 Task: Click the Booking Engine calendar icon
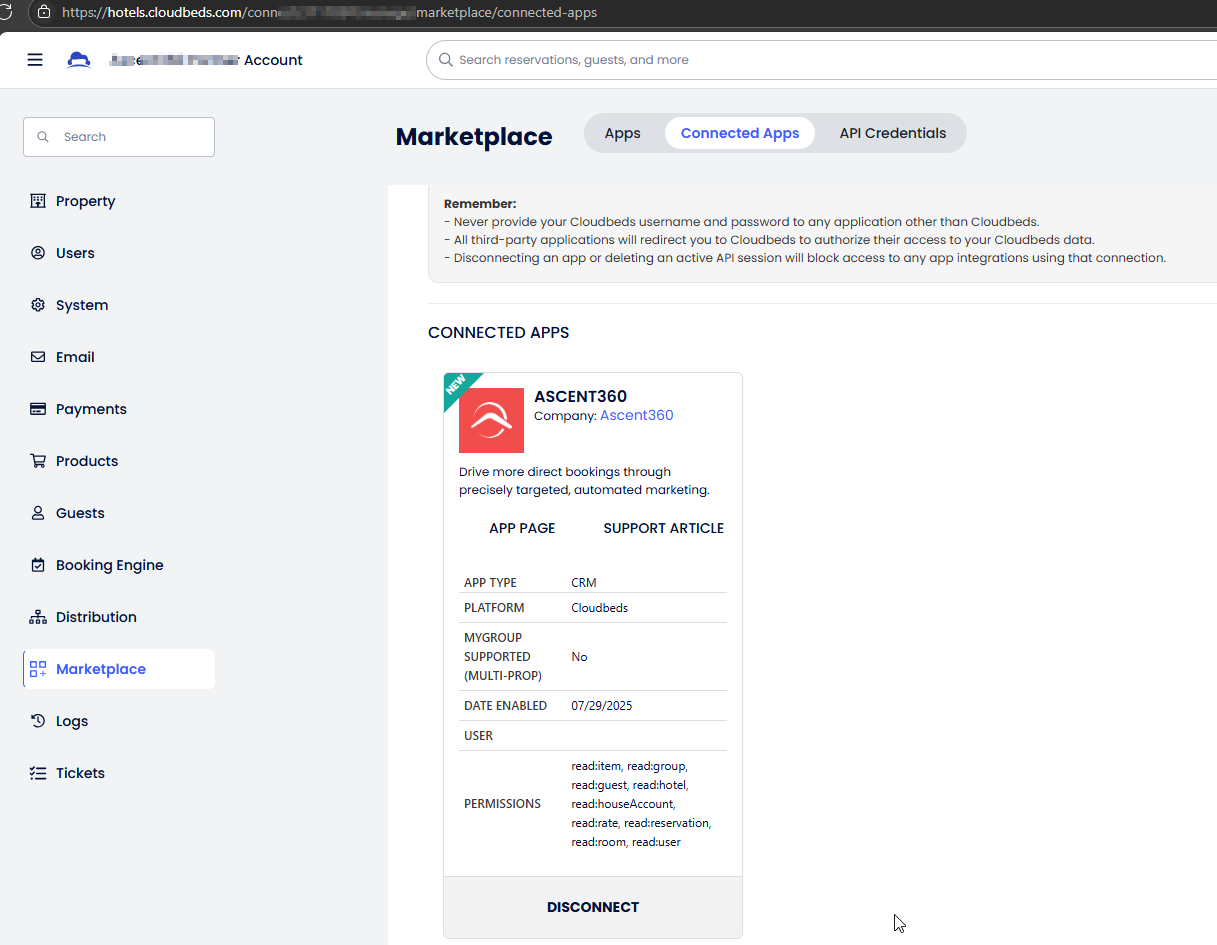38,565
